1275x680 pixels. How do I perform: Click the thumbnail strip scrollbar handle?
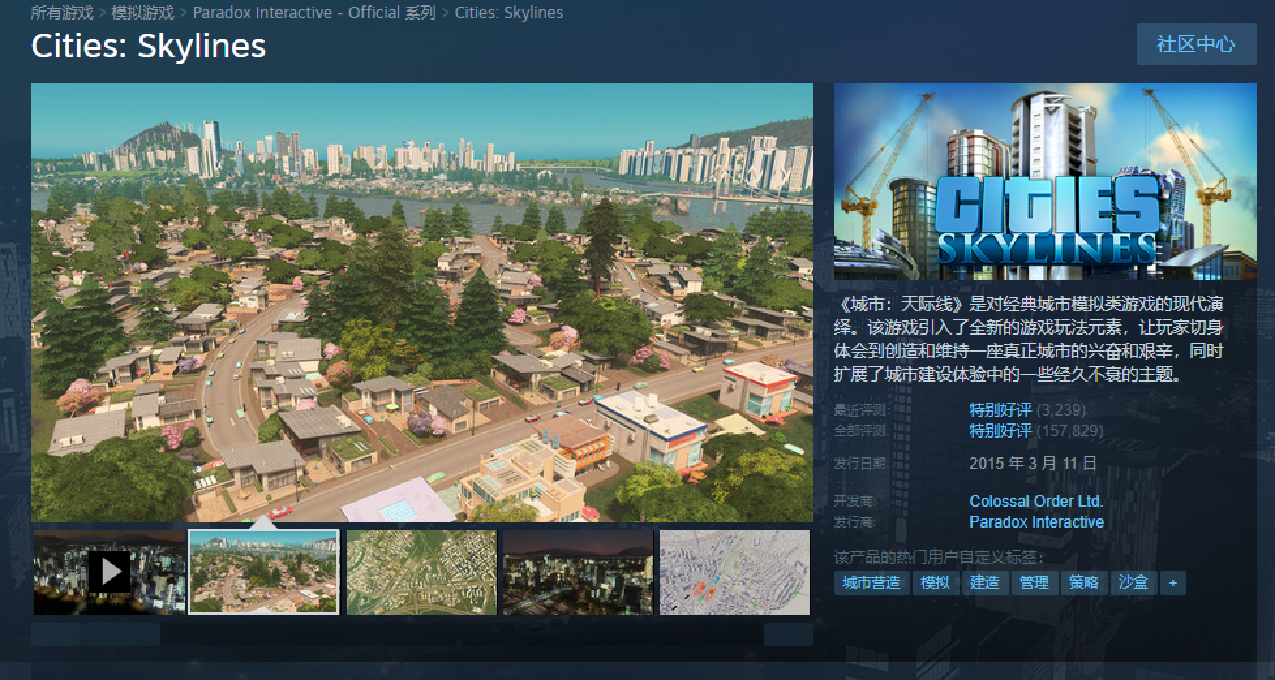click(121, 634)
